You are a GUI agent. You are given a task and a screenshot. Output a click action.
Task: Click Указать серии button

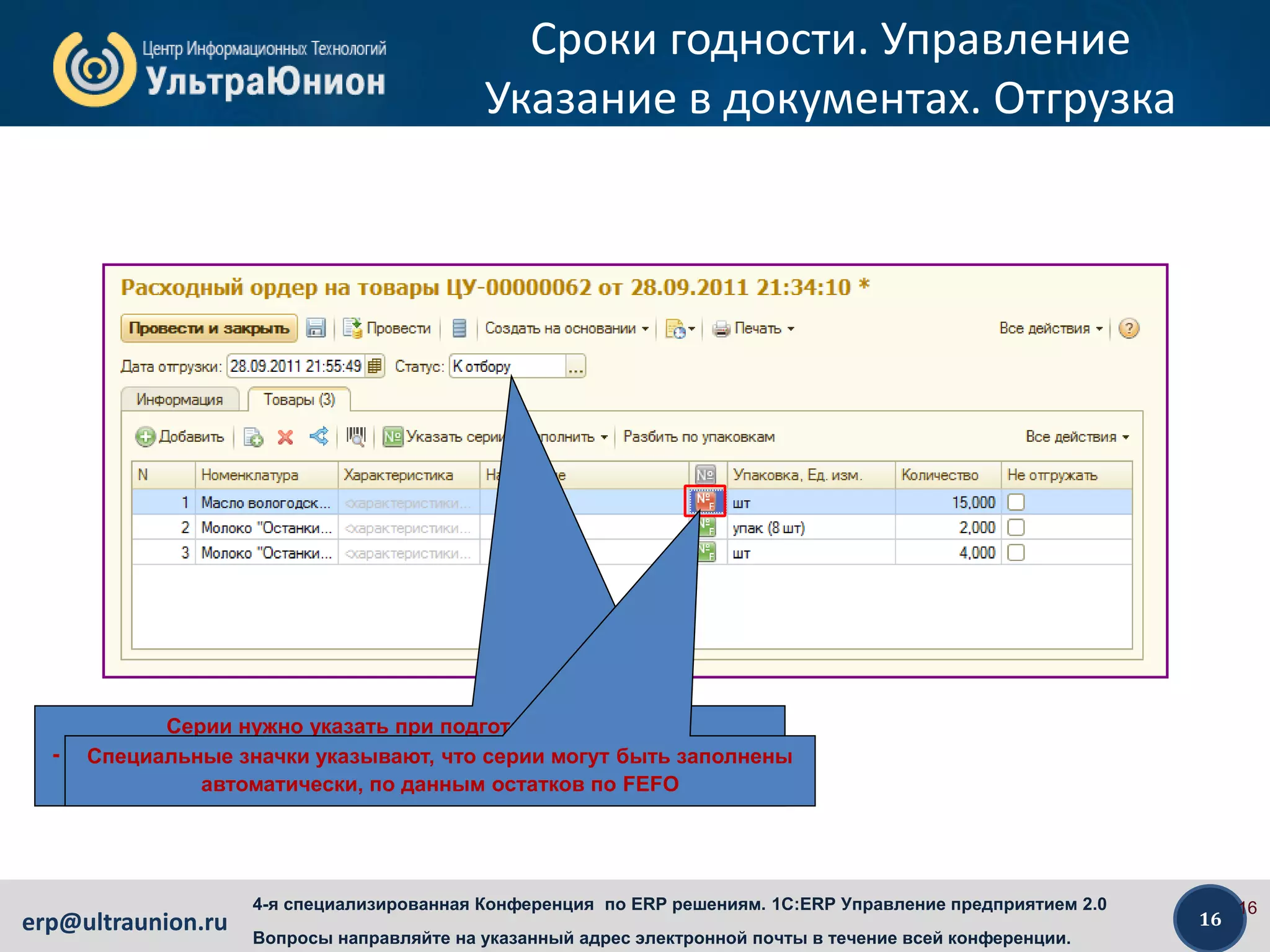[x=444, y=436]
